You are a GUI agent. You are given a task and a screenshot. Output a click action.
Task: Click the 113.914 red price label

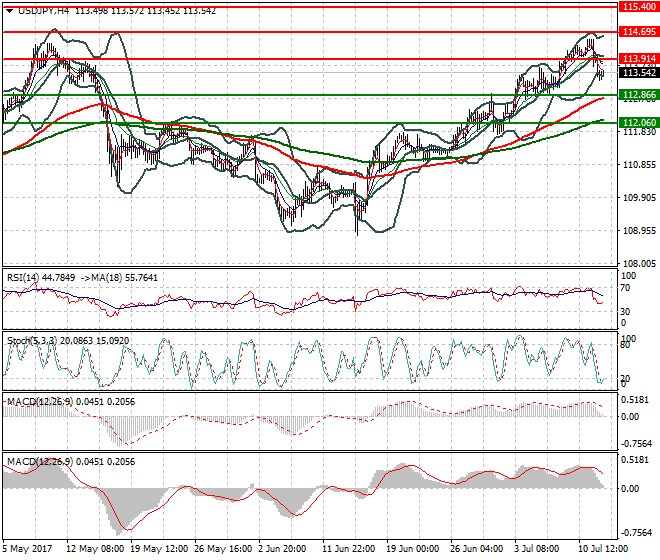(639, 59)
